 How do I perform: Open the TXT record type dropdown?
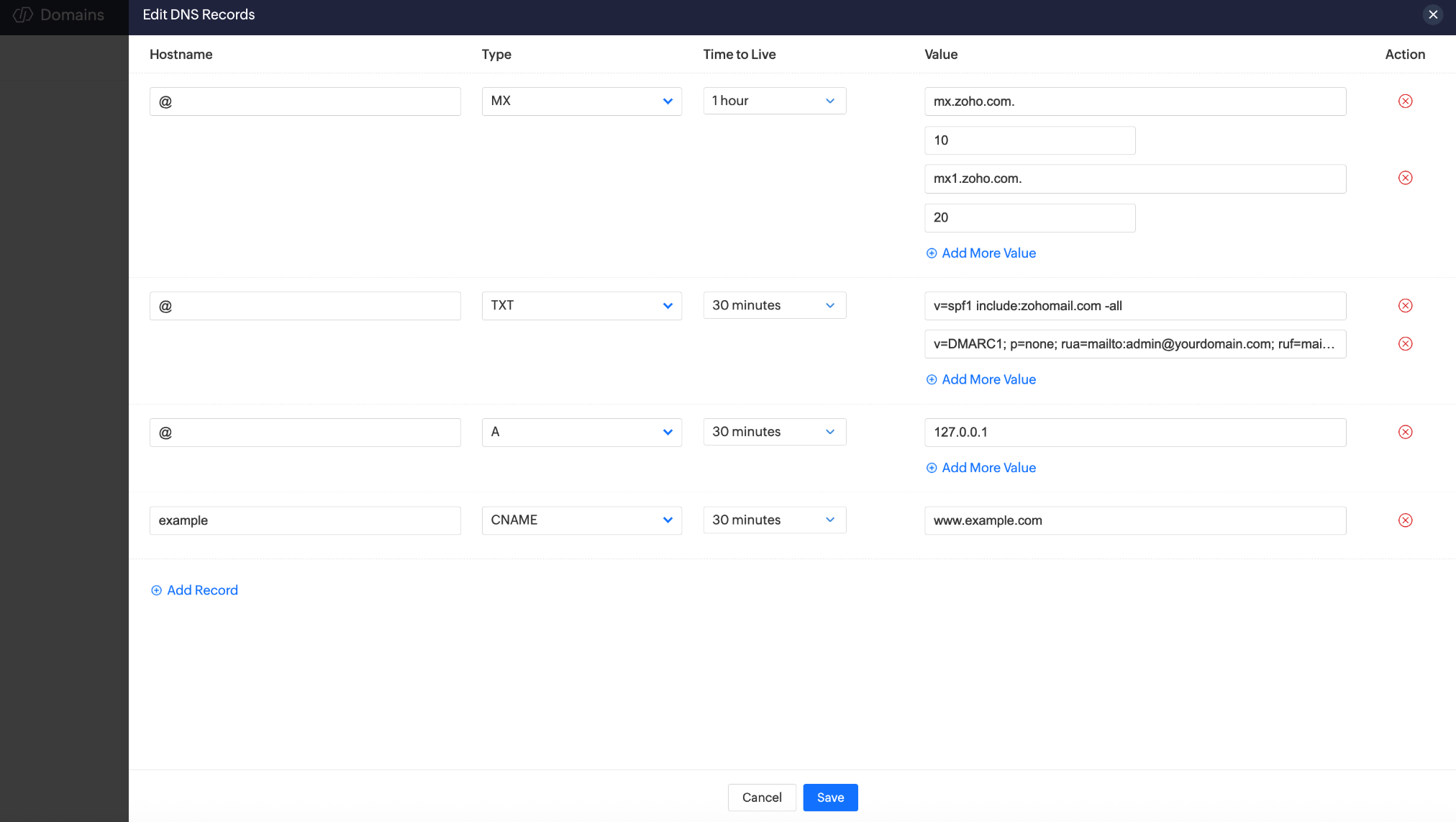(581, 305)
